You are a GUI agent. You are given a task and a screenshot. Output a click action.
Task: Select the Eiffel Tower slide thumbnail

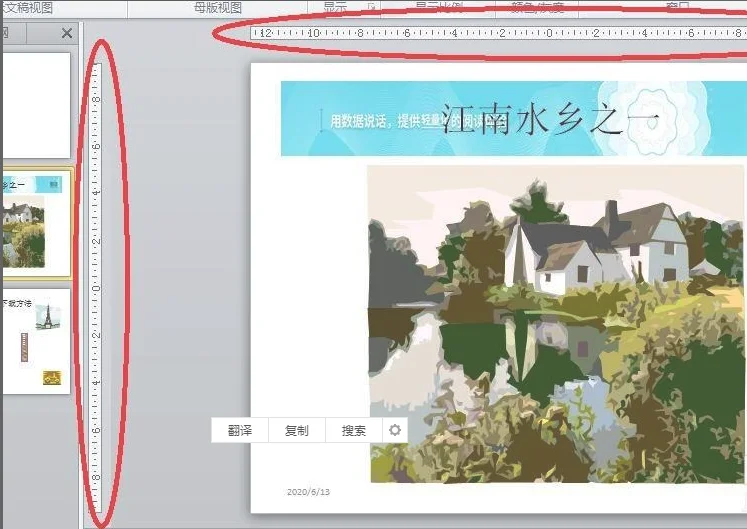point(35,340)
